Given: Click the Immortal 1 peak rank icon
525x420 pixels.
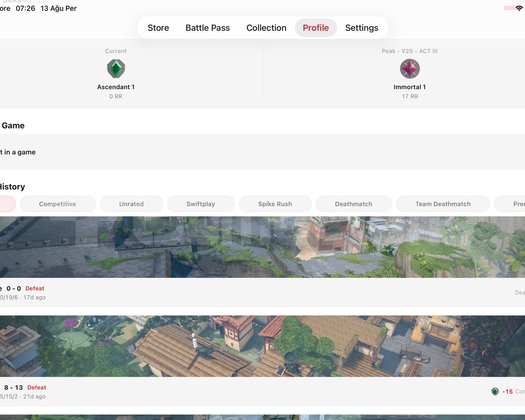Looking at the screenshot, I should pyautogui.click(x=410, y=68).
